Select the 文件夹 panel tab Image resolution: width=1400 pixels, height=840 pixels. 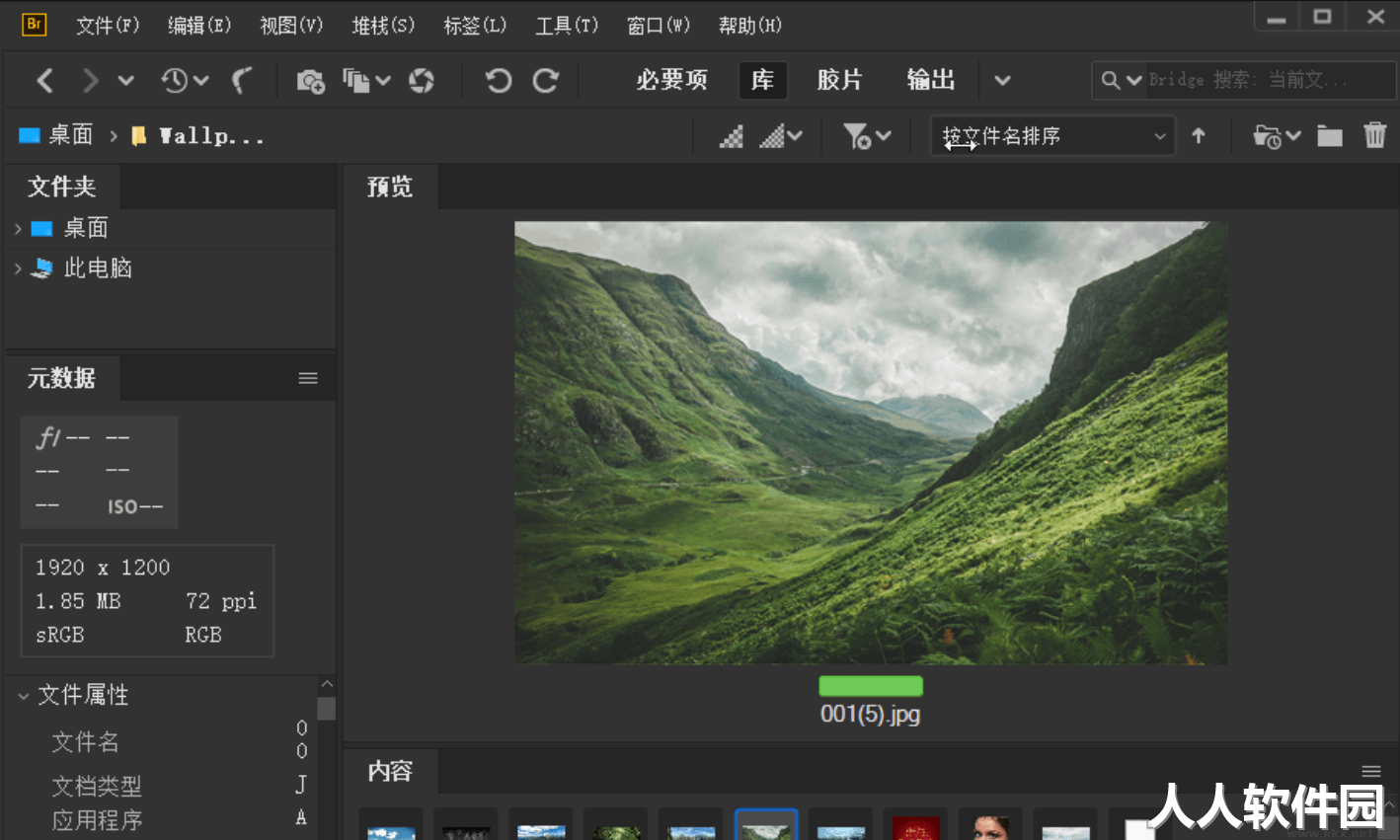coord(62,187)
